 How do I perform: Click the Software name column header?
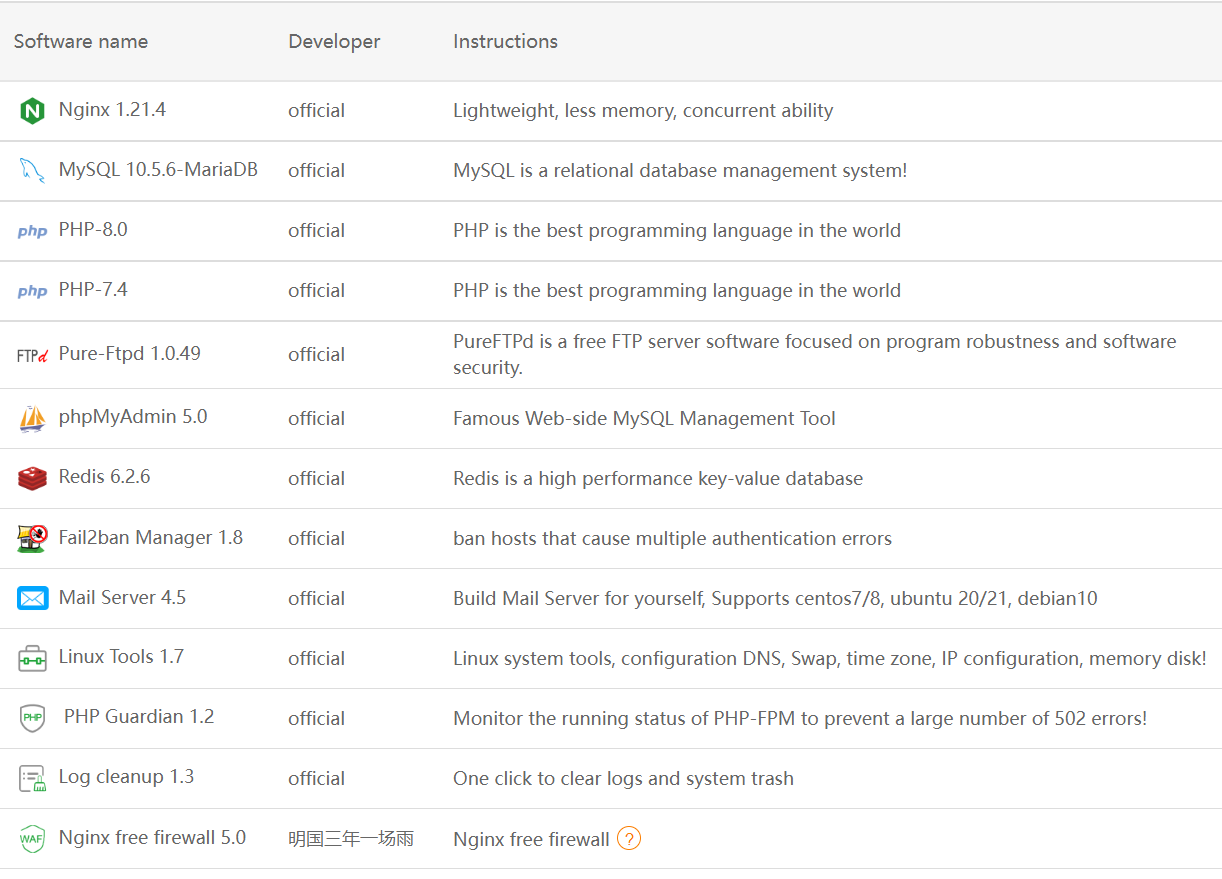[81, 42]
